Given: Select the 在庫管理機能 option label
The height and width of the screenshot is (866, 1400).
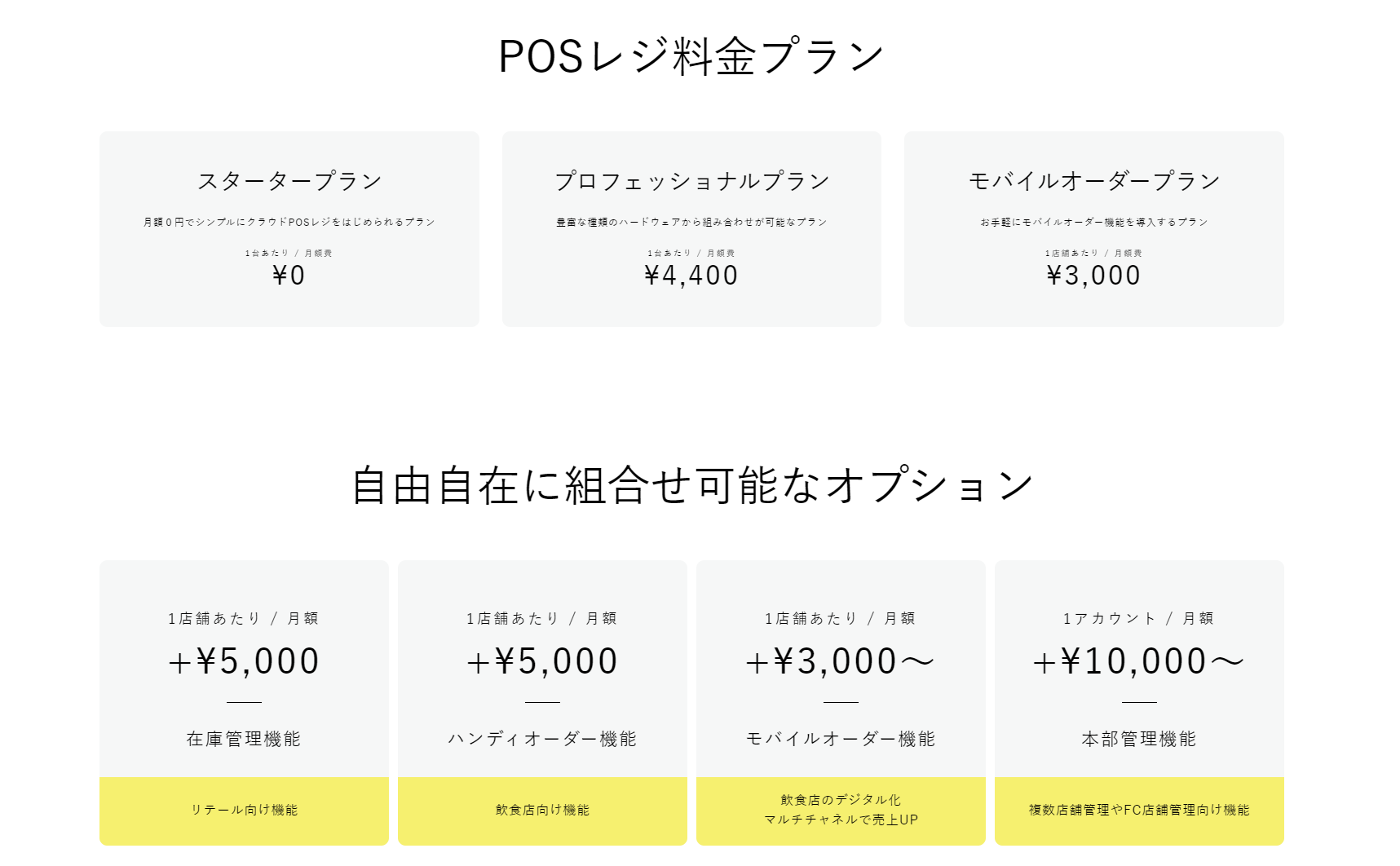Looking at the screenshot, I should click(x=244, y=739).
